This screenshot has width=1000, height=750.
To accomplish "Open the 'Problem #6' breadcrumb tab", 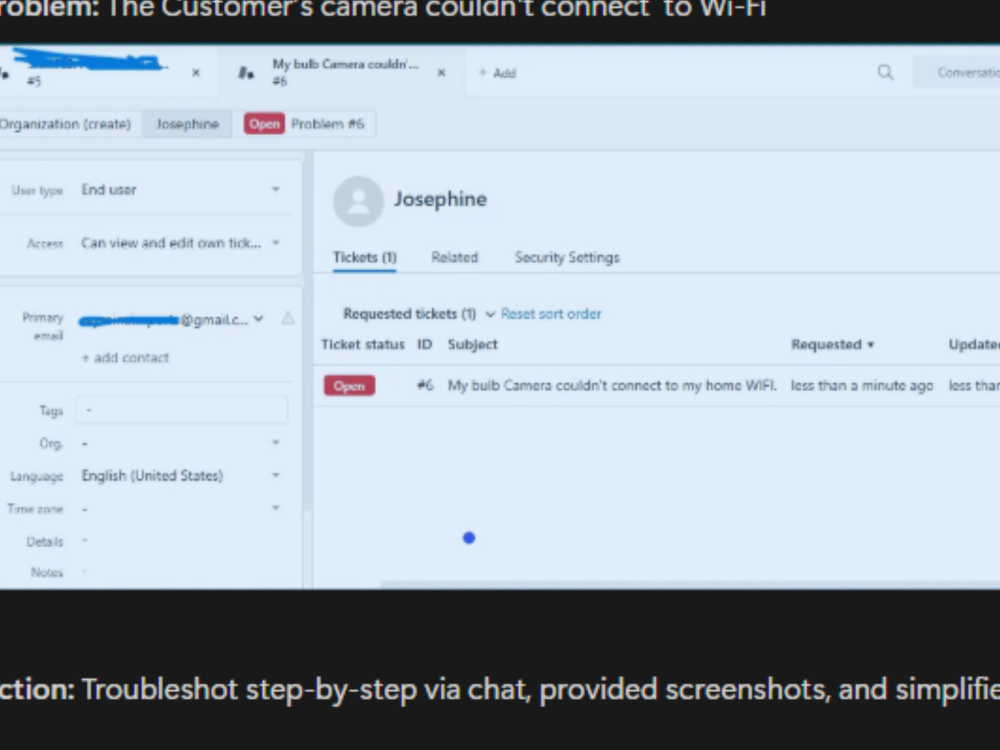I will (x=305, y=124).
